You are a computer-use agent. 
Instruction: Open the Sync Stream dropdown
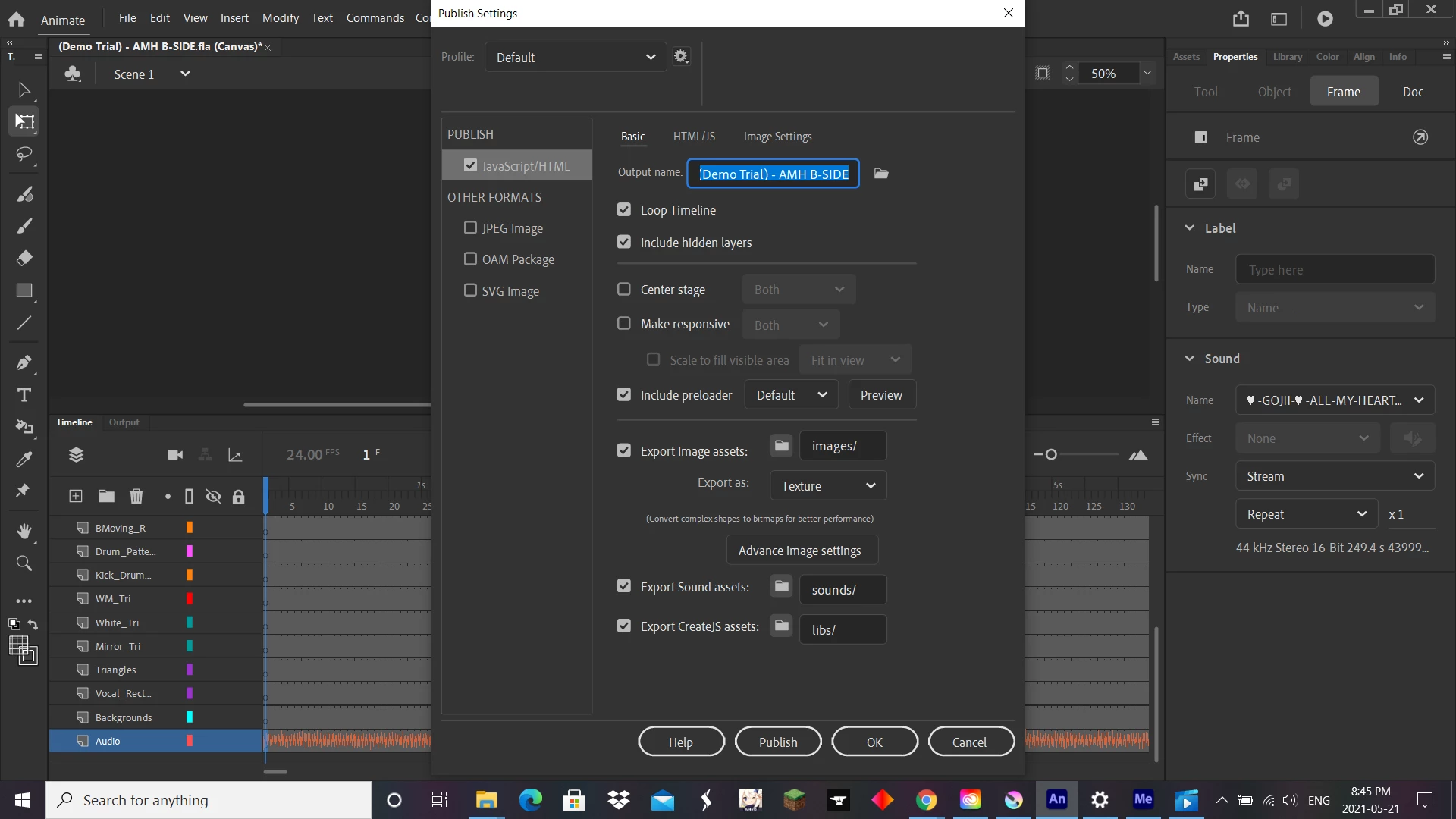point(1335,476)
